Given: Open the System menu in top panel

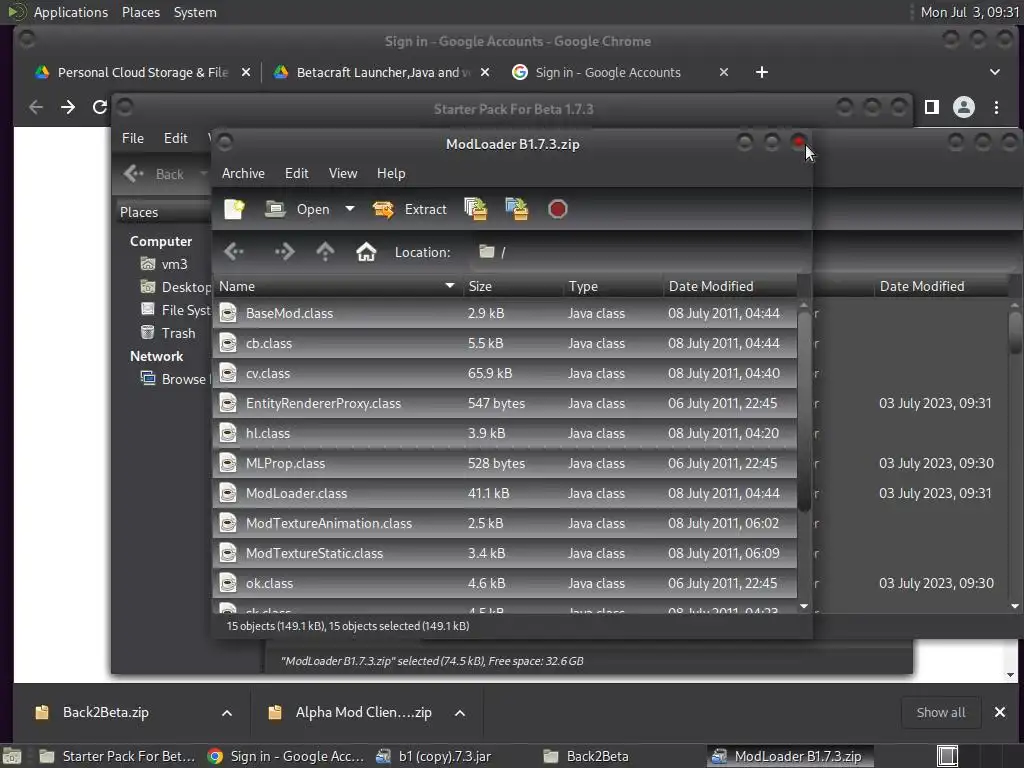Looking at the screenshot, I should [195, 12].
